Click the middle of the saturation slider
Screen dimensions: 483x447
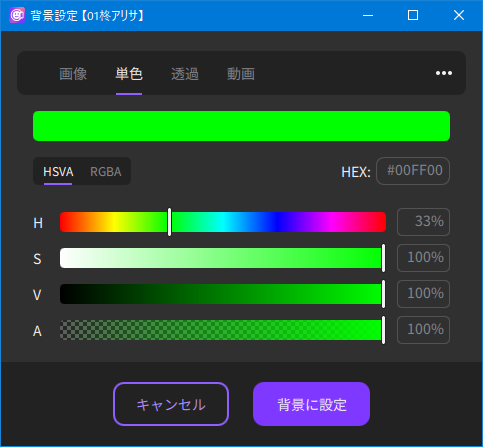223,258
